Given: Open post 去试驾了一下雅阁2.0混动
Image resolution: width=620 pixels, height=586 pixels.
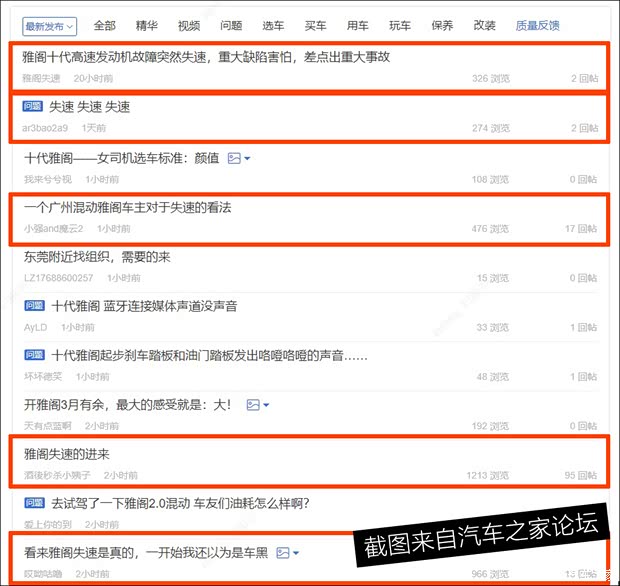Looking at the screenshot, I should [x=180, y=503].
